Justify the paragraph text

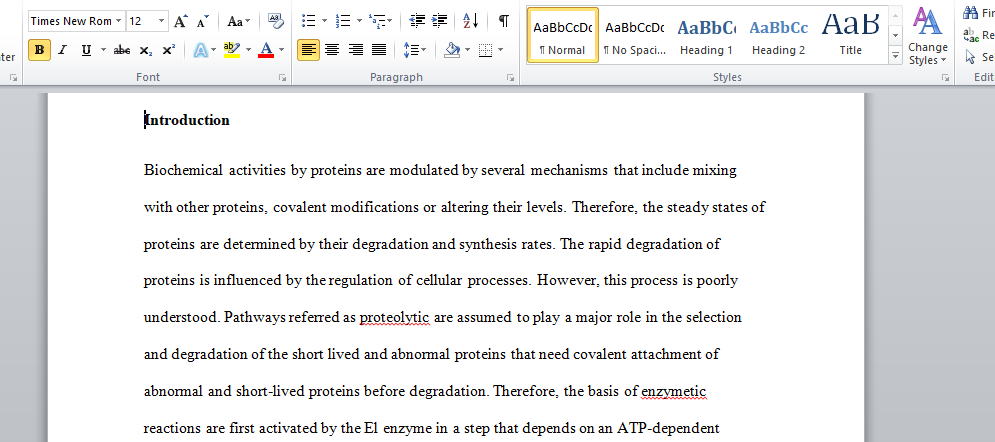[379, 50]
